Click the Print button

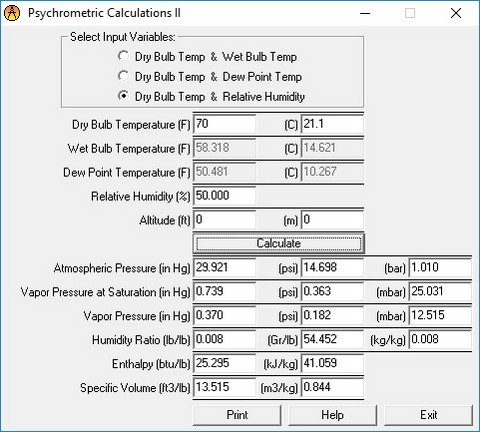tap(237, 415)
